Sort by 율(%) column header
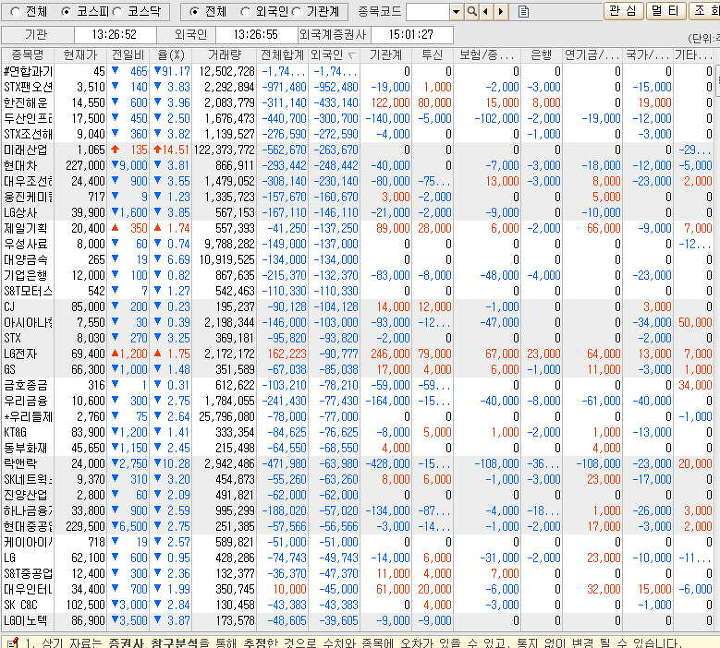This screenshot has width=720, height=648. pyautogui.click(x=171, y=56)
